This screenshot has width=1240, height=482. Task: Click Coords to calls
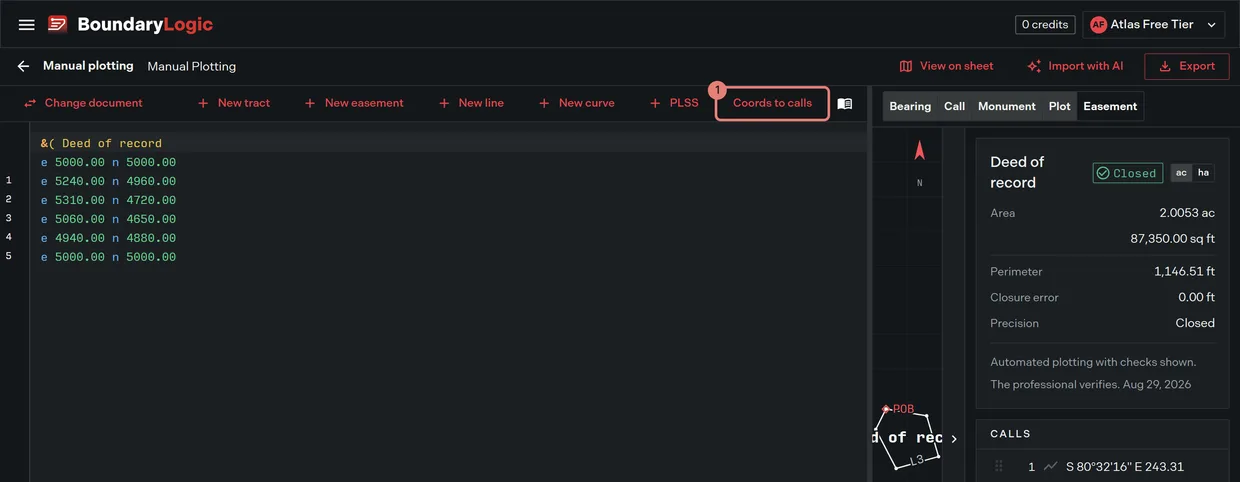click(772, 103)
